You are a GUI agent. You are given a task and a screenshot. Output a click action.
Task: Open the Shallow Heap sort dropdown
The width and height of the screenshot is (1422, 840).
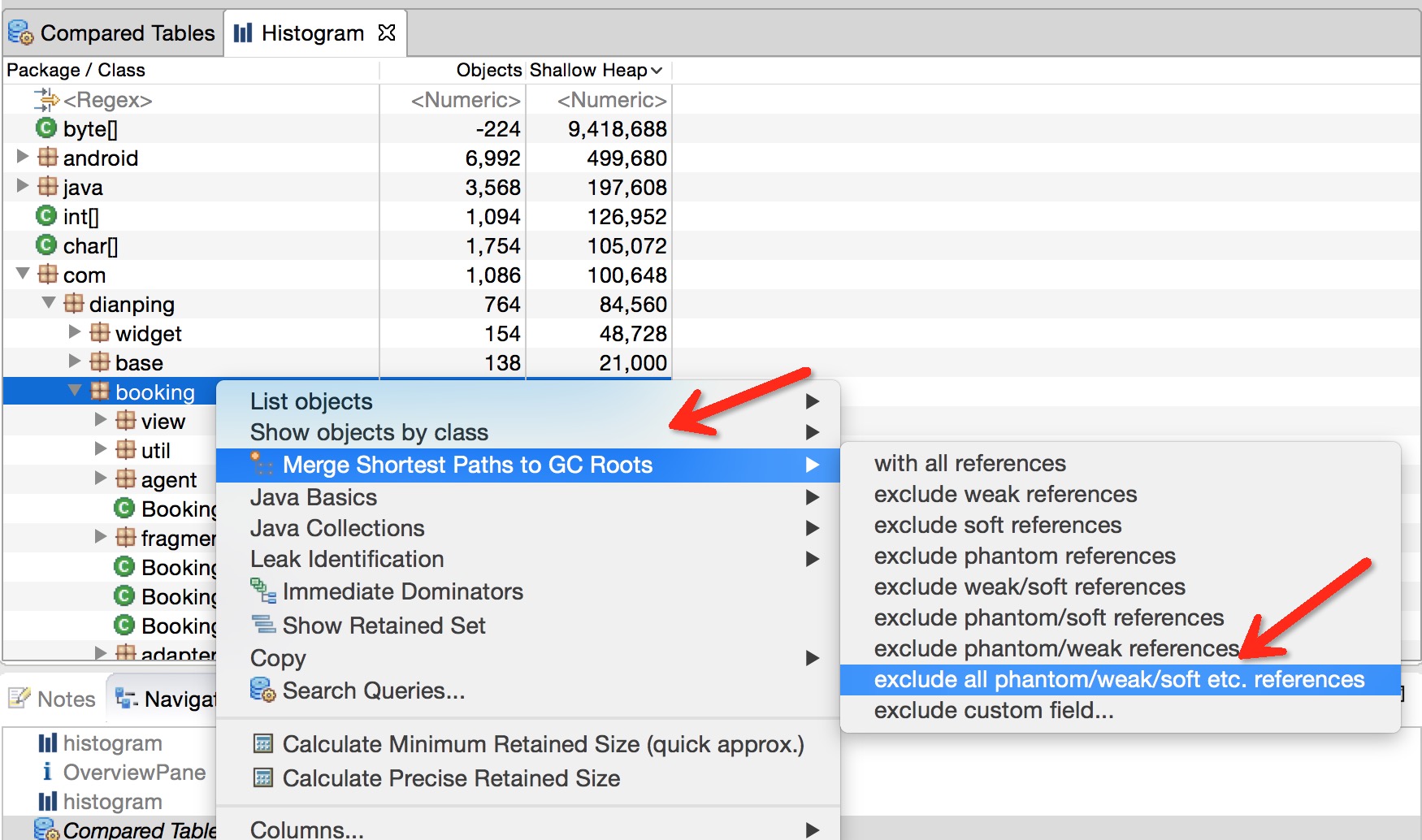click(x=657, y=71)
